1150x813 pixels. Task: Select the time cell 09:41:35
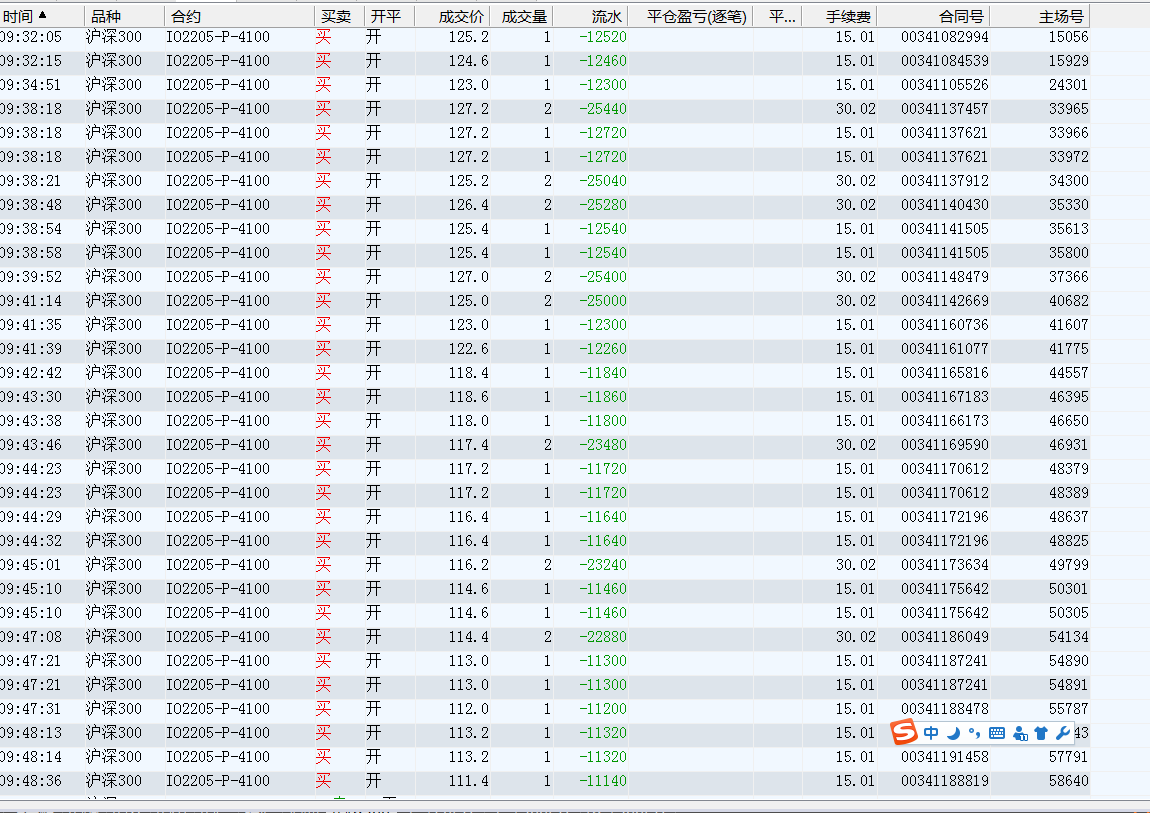[32, 325]
